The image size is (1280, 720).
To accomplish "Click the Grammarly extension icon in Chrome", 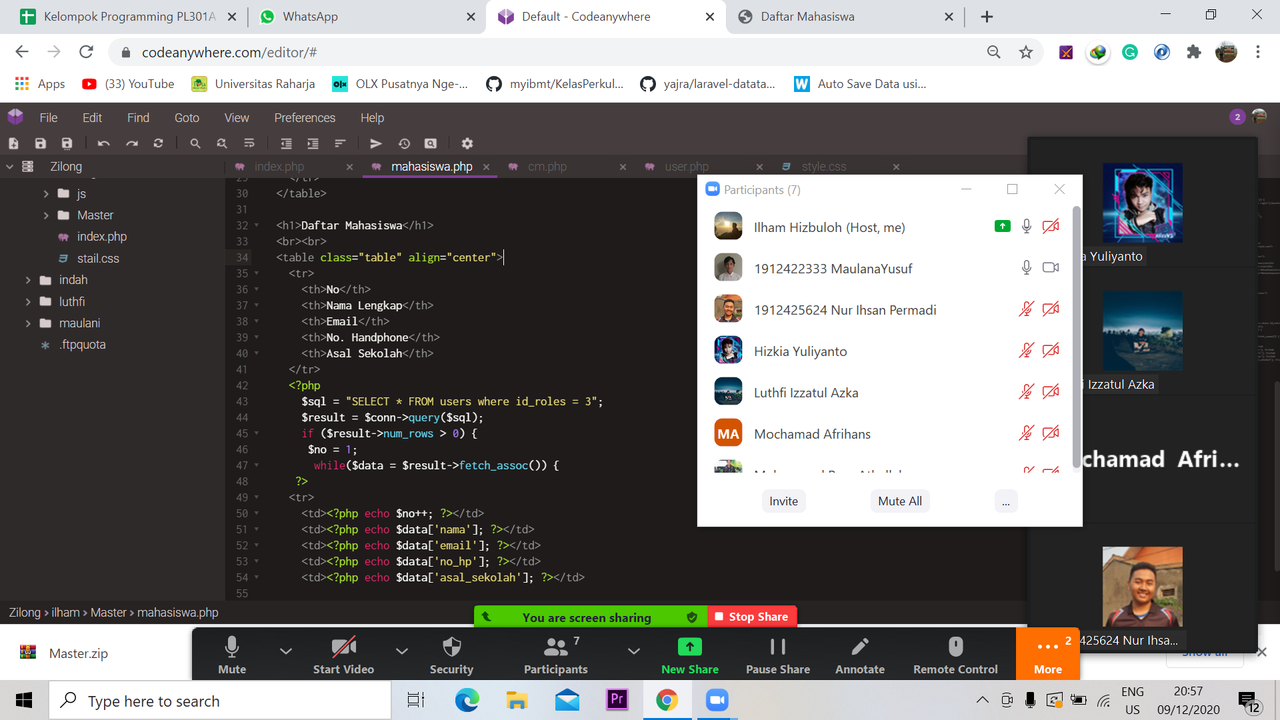I will coord(1130,52).
